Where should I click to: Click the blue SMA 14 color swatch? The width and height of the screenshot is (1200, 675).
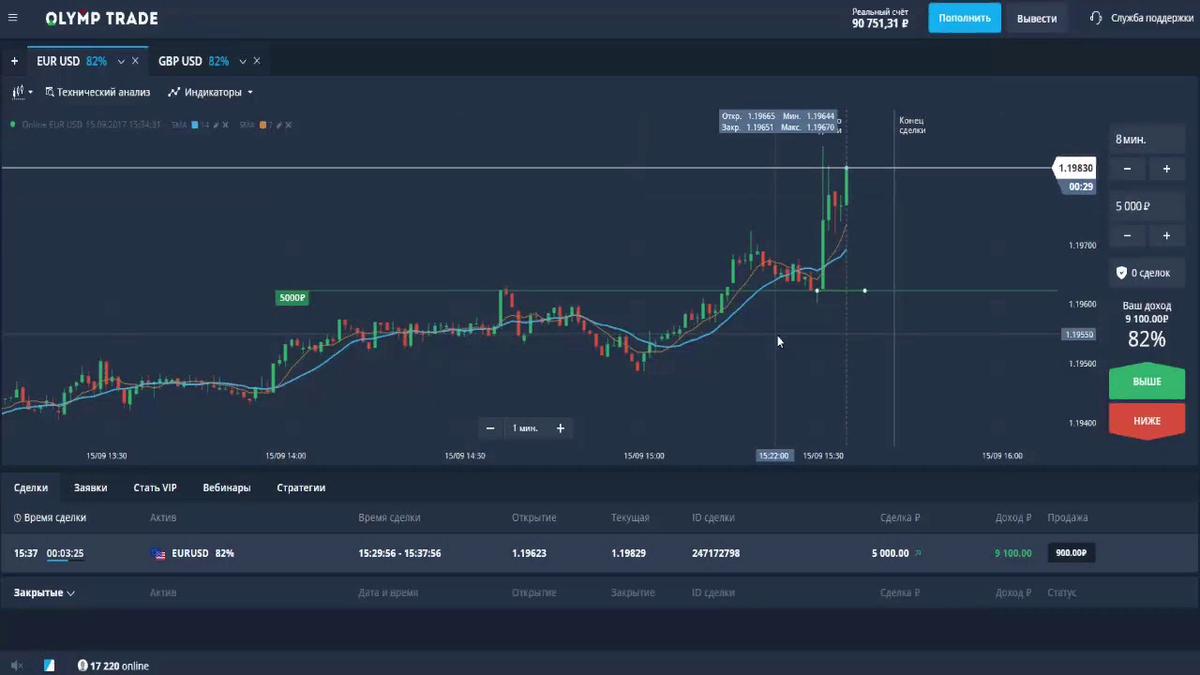click(x=195, y=125)
